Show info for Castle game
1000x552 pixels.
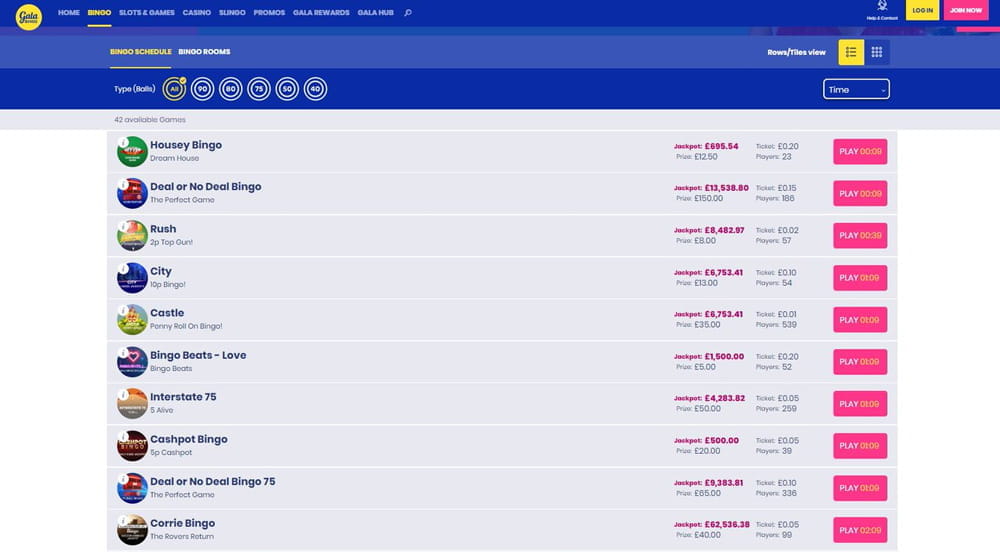tap(123, 310)
